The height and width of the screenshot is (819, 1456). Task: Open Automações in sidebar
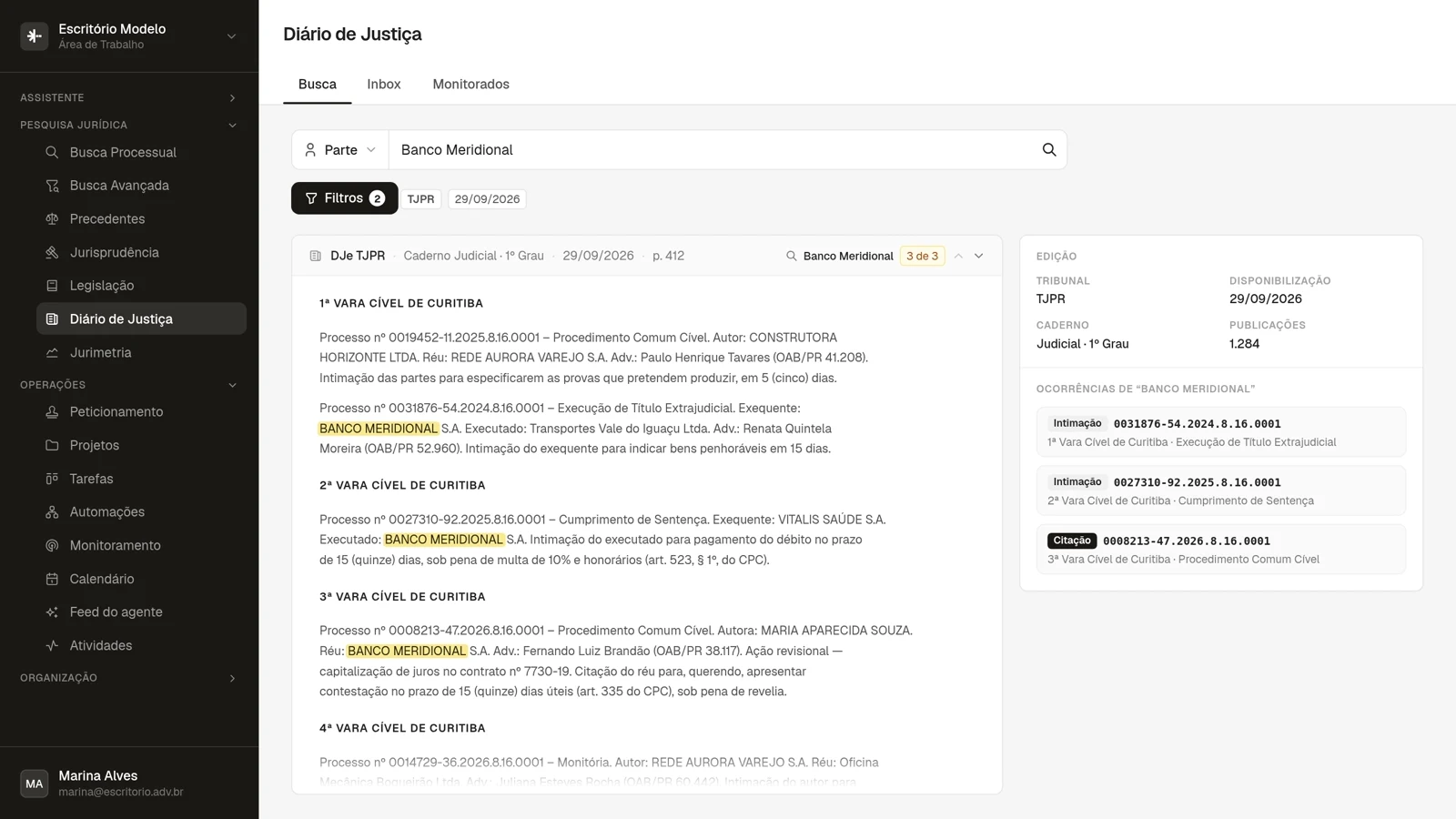tap(141, 511)
